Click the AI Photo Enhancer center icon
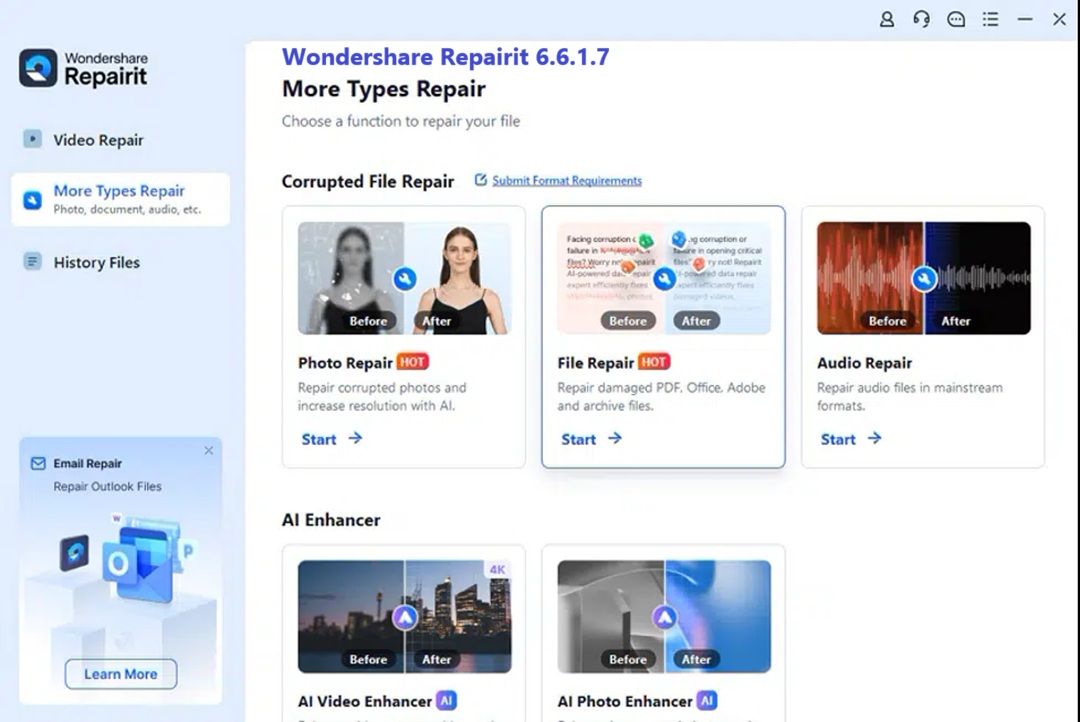Screen dimensions: 1080x722 (665, 618)
